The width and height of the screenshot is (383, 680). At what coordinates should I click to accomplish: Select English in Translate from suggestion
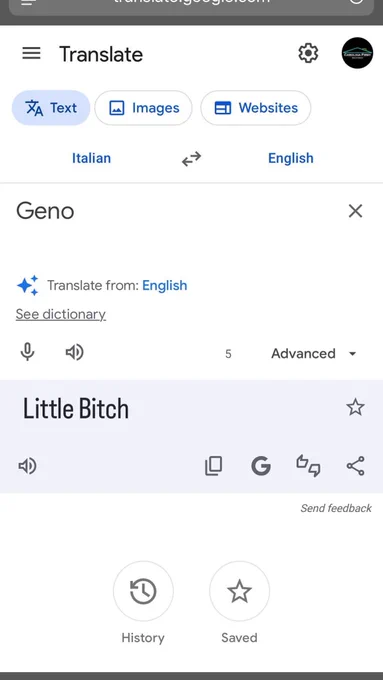point(165,285)
